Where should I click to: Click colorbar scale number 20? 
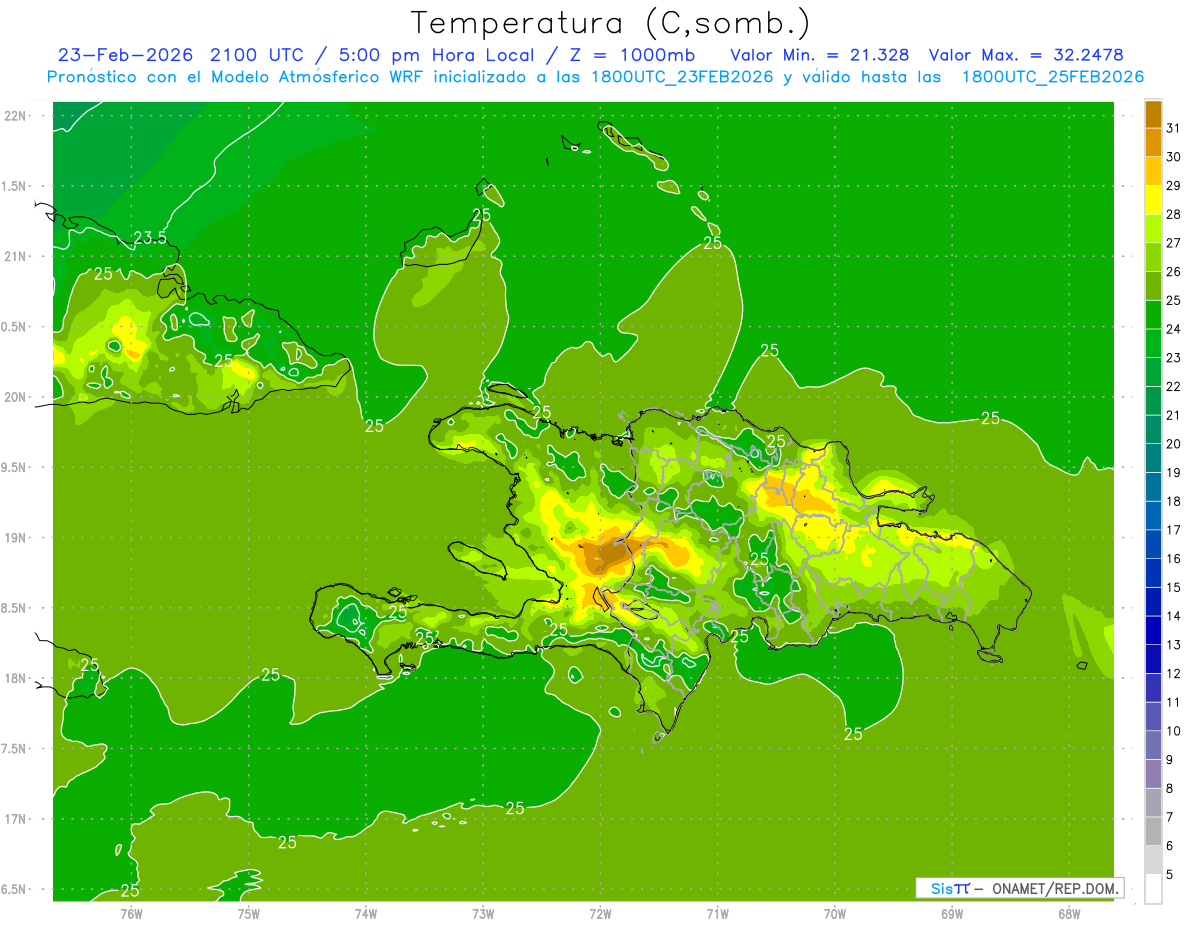coord(1174,444)
